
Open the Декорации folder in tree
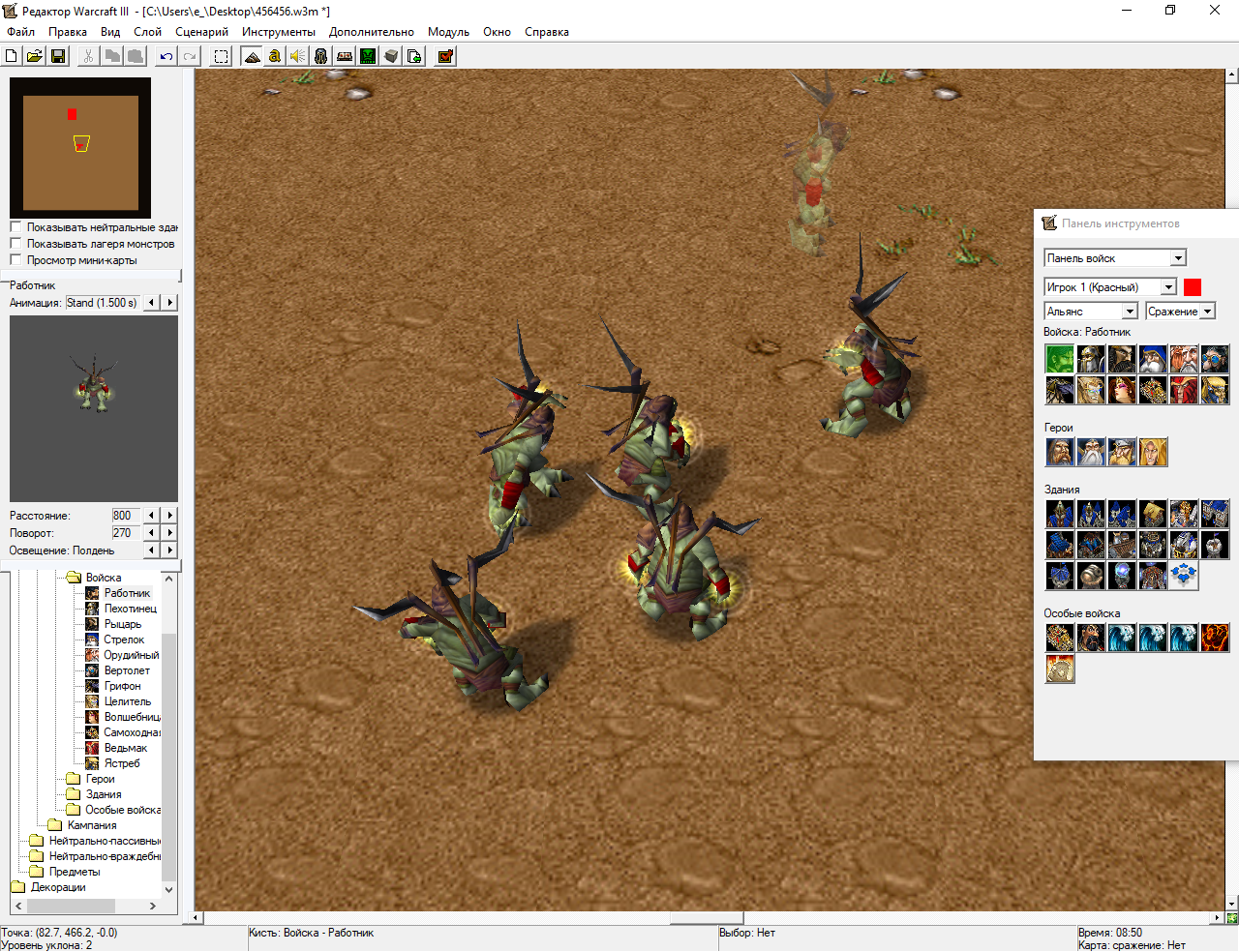click(x=58, y=887)
